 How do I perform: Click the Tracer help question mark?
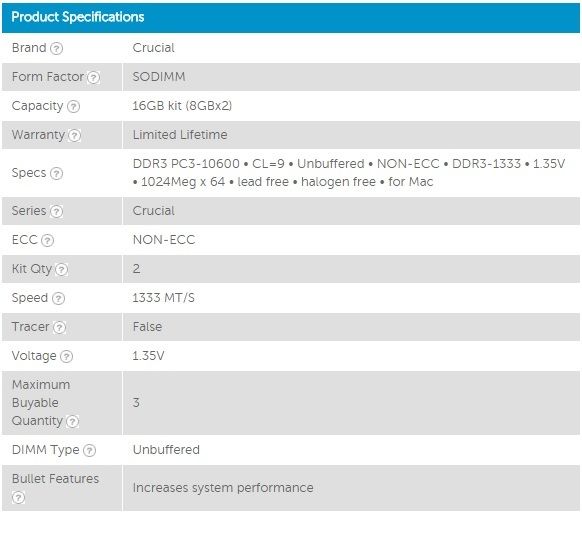point(59,327)
